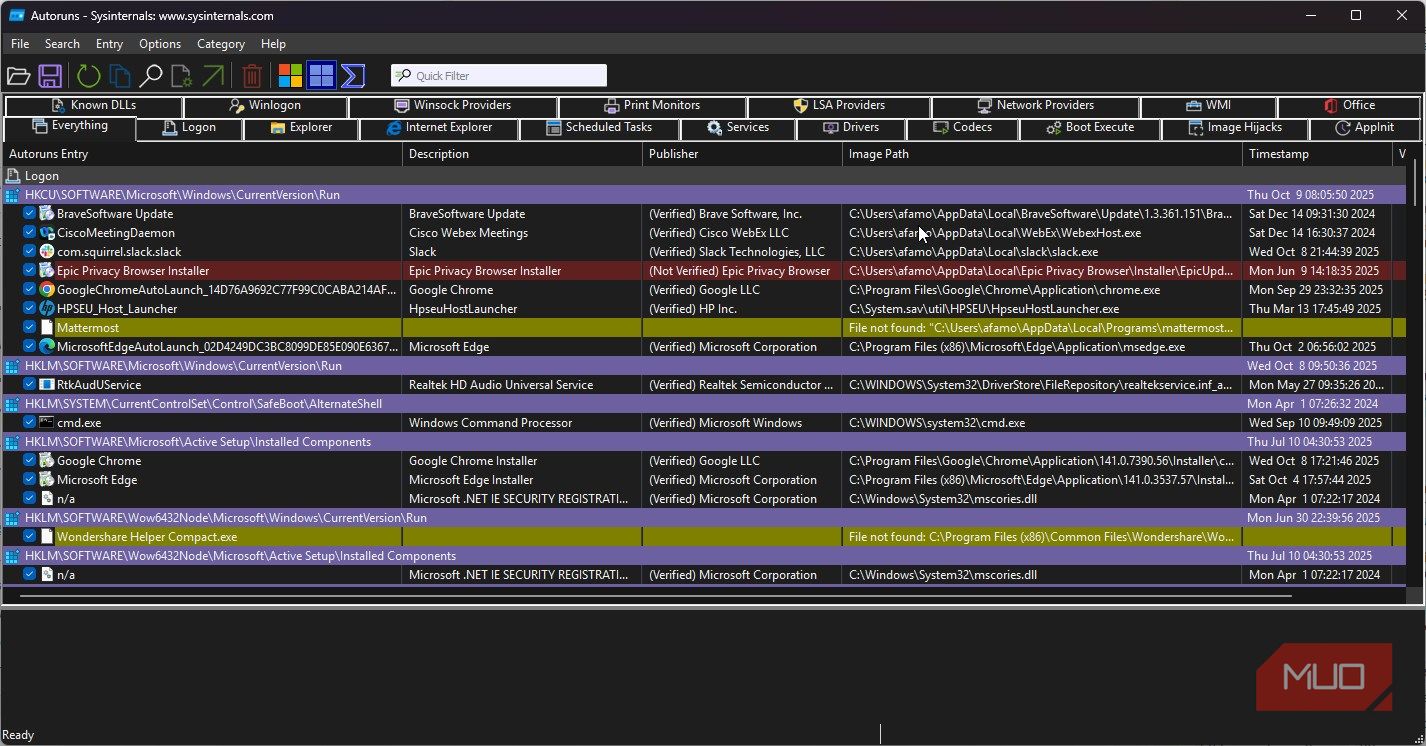Uncheck Epic Privacy Browser Installer entry
The height and width of the screenshot is (746, 1426).
(x=30, y=271)
